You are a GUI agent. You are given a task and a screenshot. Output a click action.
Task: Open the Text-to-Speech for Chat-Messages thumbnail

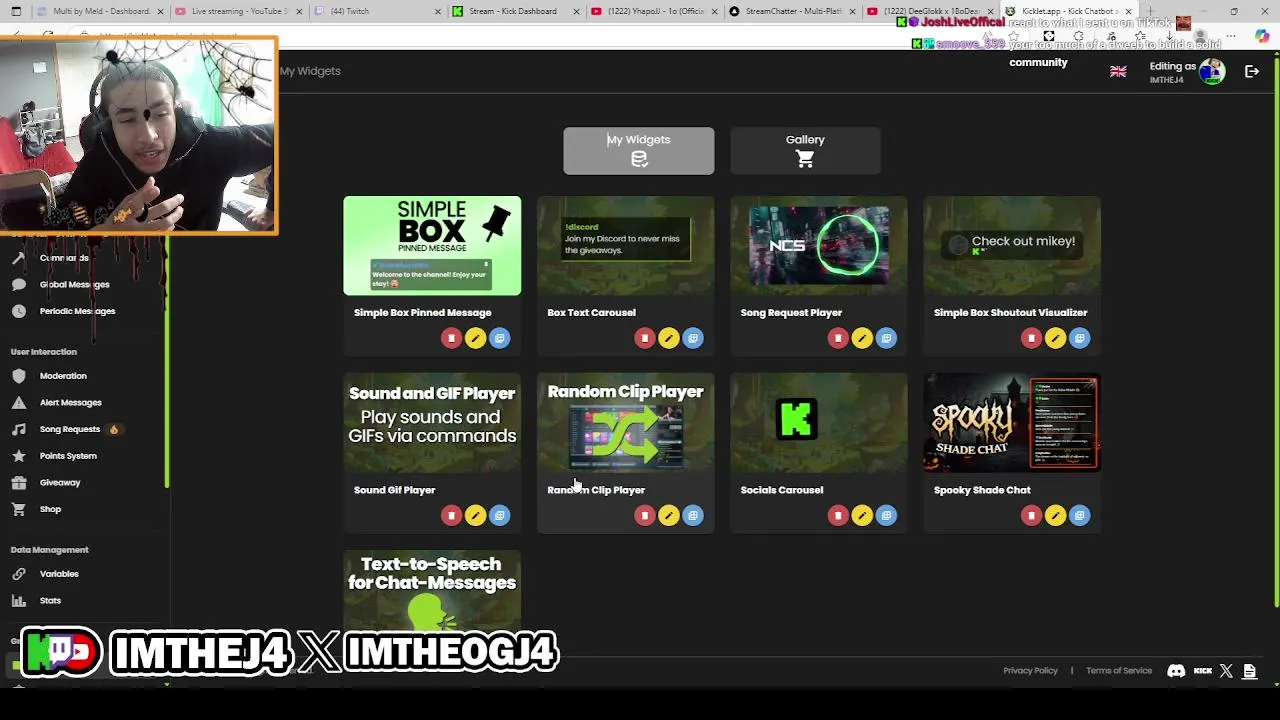pos(432,591)
